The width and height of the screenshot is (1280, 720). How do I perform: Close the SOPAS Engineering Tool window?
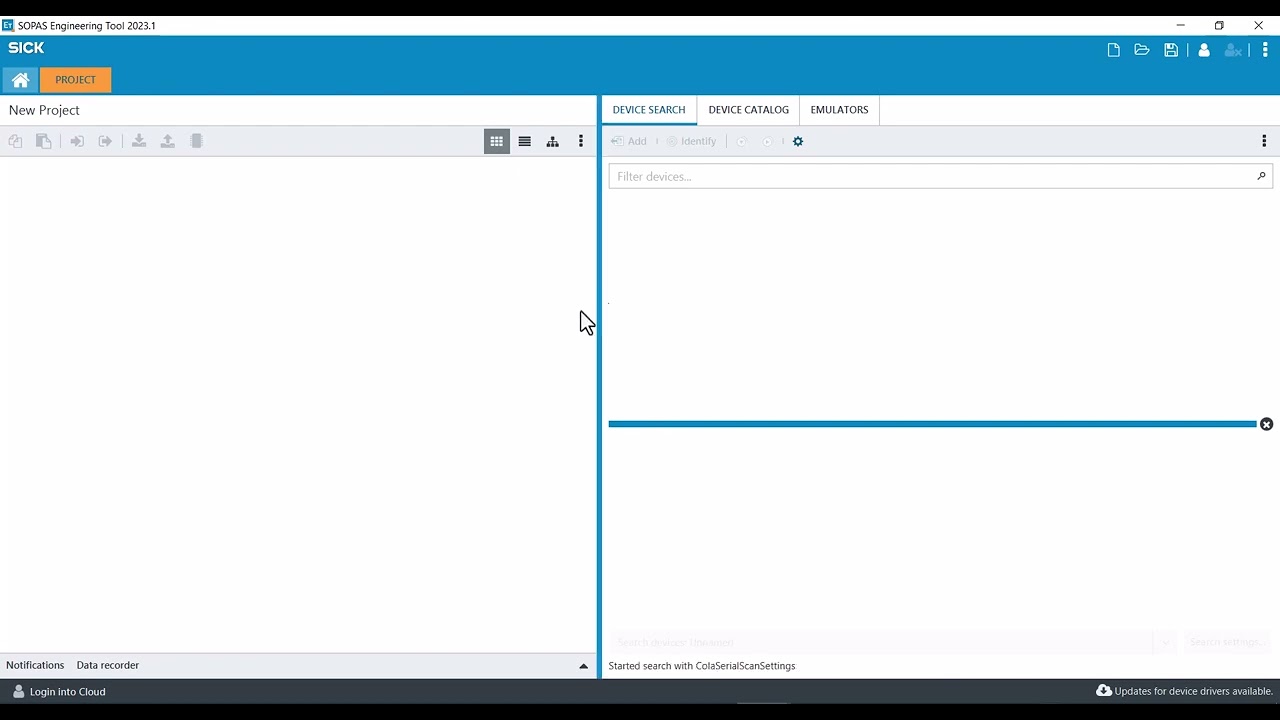tap(1259, 25)
